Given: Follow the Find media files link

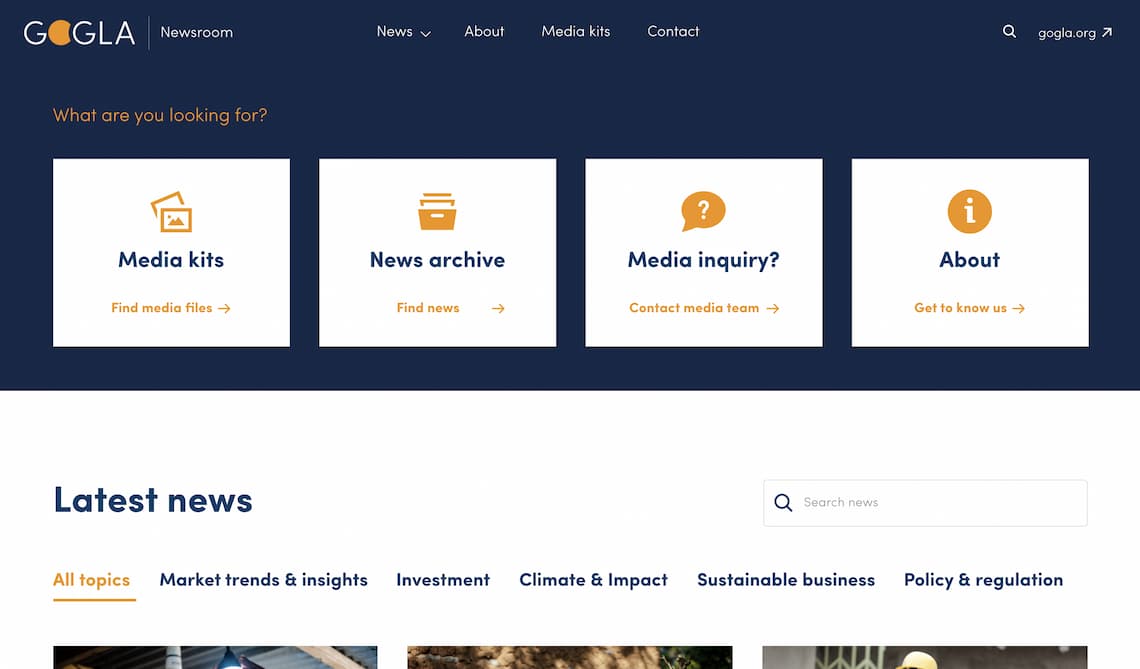Looking at the screenshot, I should (171, 308).
